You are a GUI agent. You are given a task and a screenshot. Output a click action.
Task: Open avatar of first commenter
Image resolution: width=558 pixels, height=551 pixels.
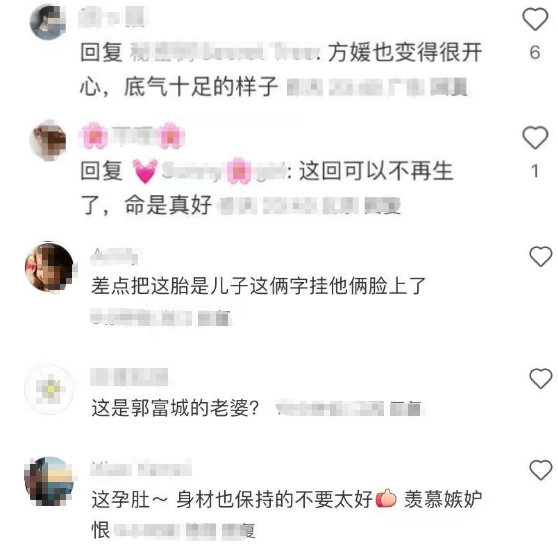(x=48, y=22)
